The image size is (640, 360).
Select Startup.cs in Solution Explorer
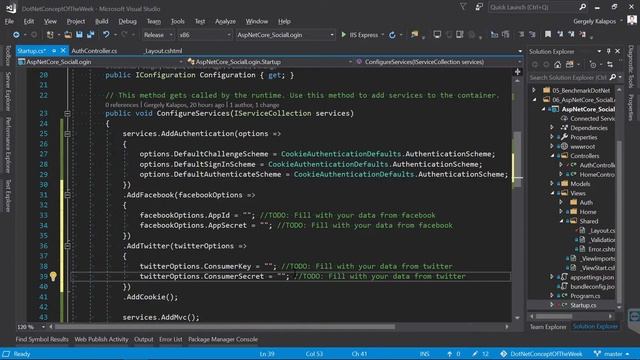(x=583, y=305)
